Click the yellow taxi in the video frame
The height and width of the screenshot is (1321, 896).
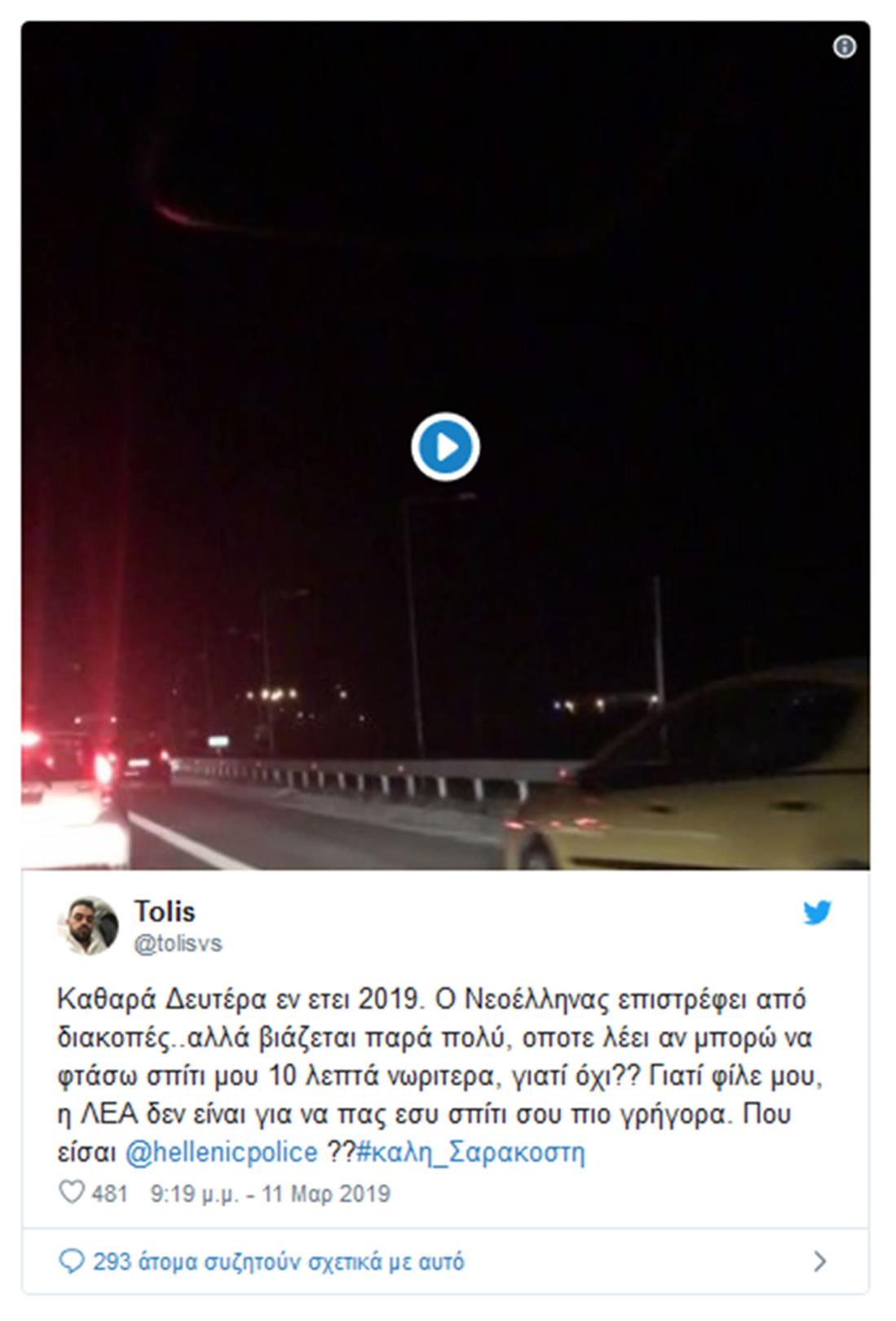coord(693,775)
